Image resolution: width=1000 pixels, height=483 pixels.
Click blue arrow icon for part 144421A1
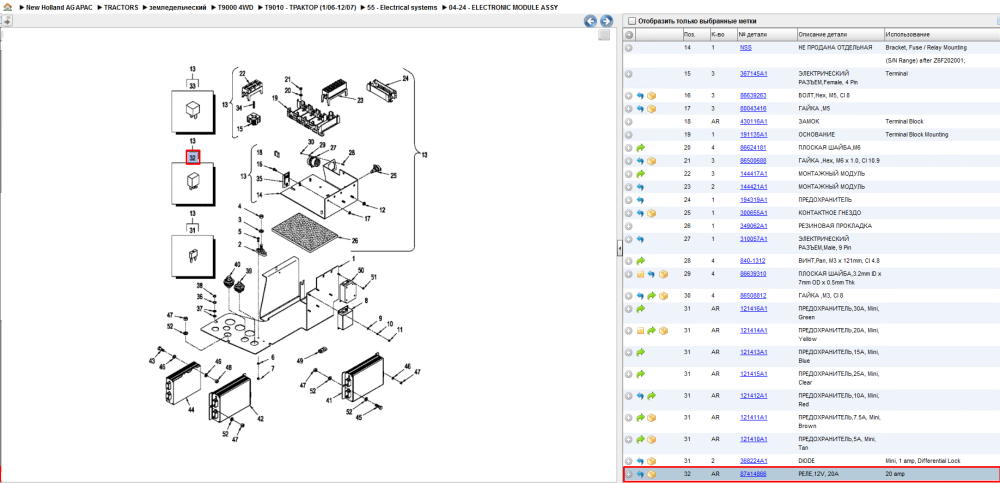pyautogui.click(x=640, y=187)
